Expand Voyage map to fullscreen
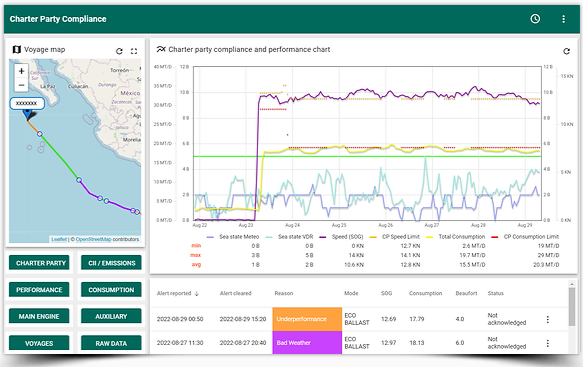 coord(134,51)
